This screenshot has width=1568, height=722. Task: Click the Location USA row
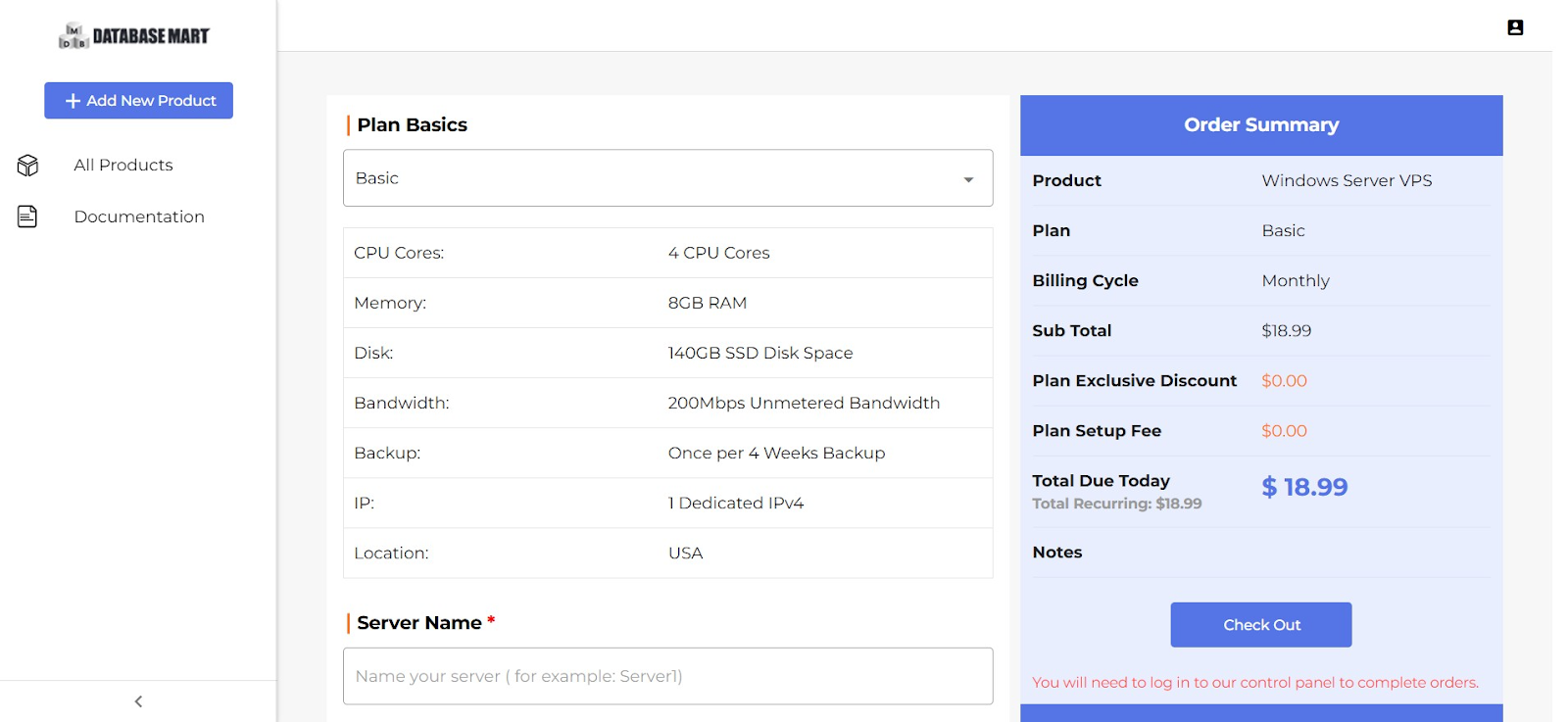click(666, 554)
